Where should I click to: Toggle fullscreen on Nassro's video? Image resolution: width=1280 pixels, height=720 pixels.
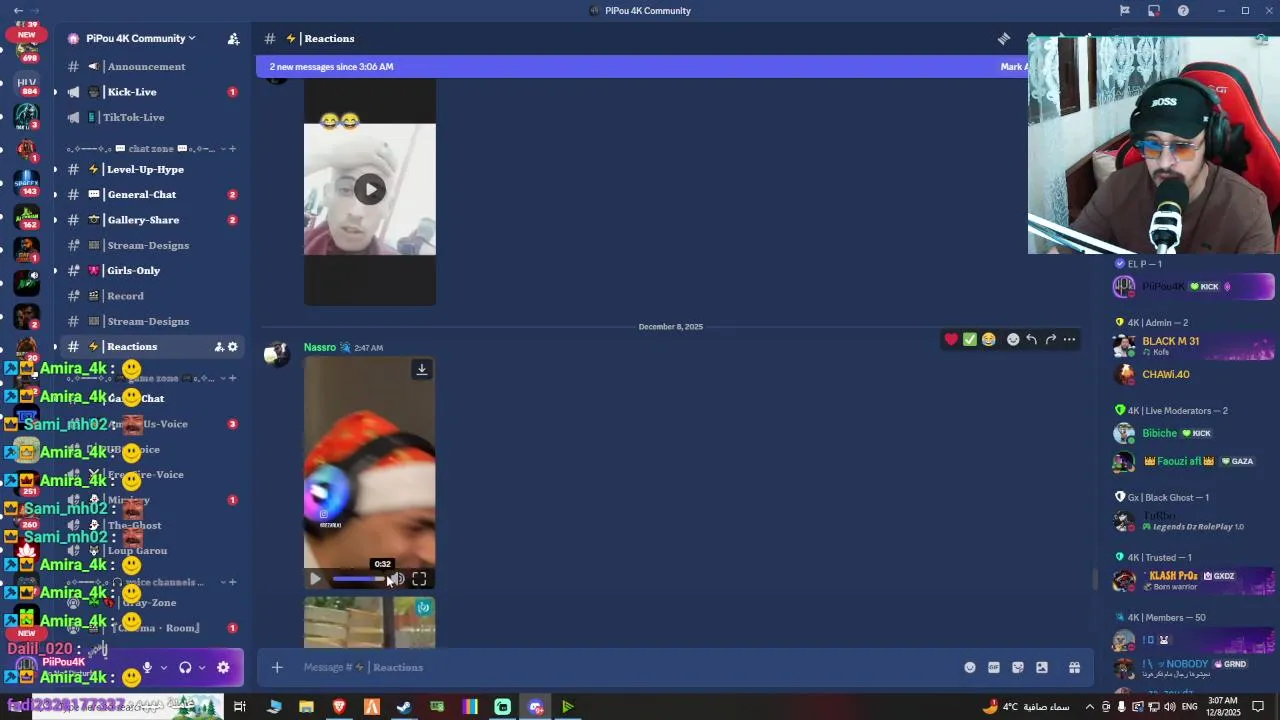419,579
